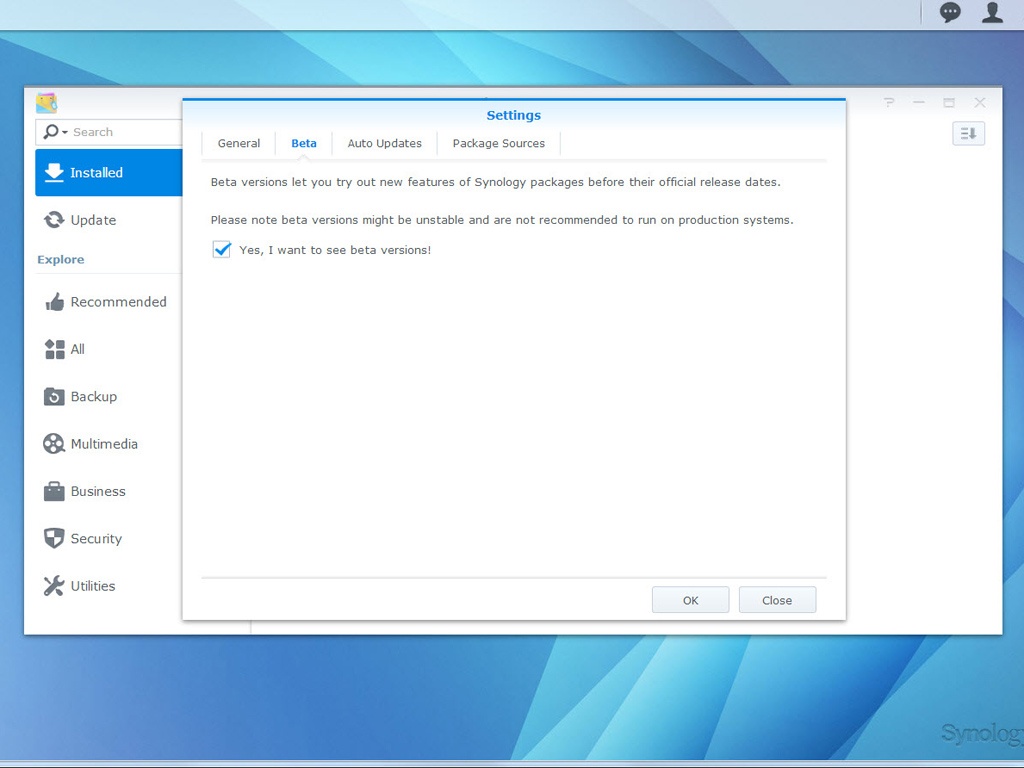
Task: Uncheck 'Yes, I want to see beta versions'
Action: (222, 249)
